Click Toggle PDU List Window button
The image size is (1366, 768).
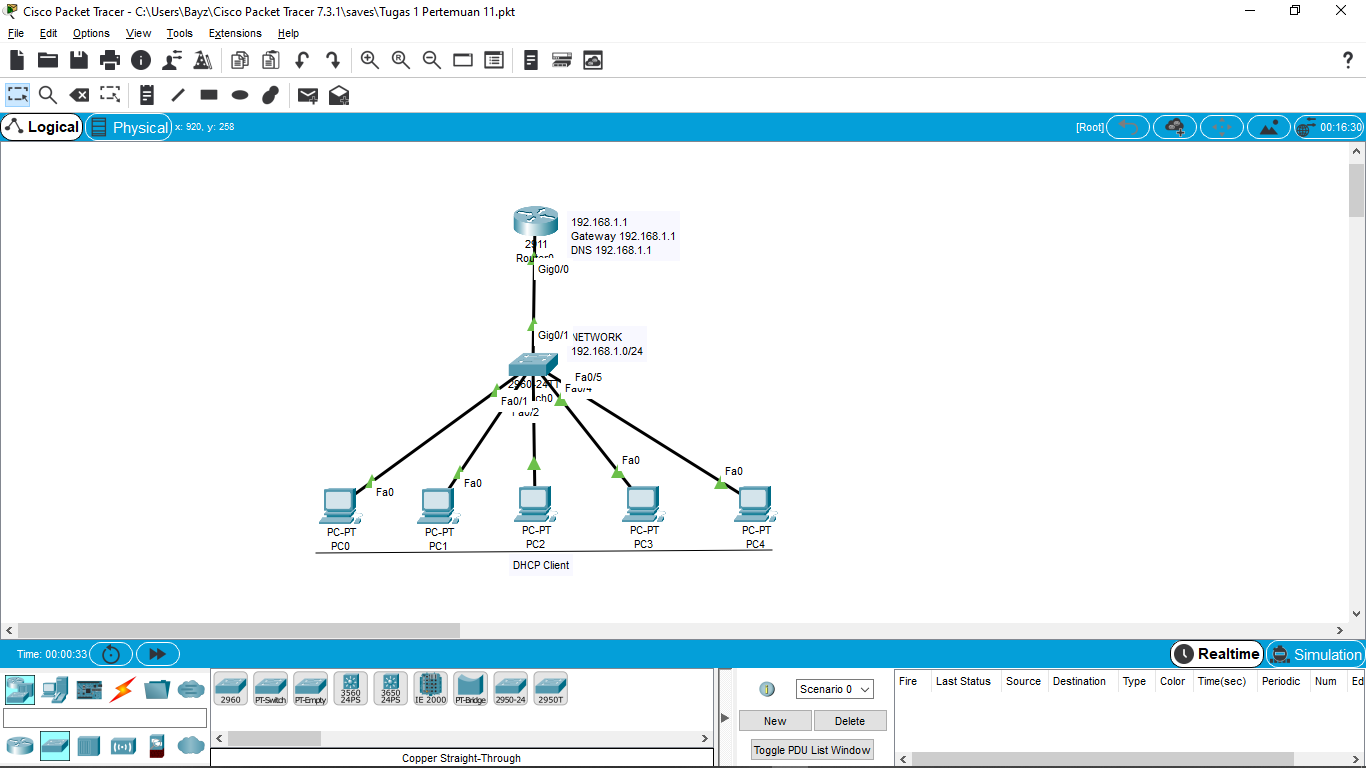point(812,750)
